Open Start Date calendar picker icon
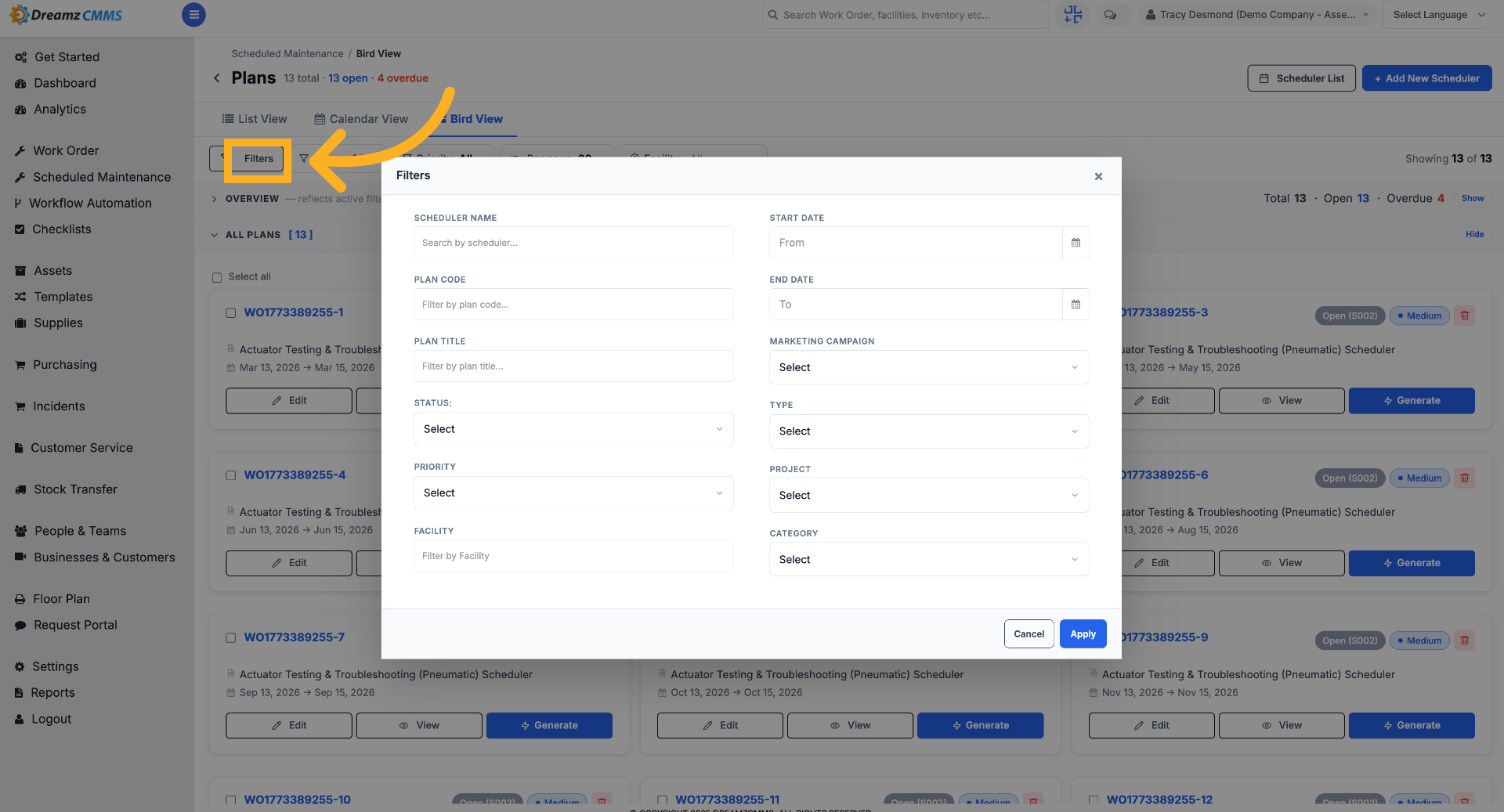This screenshot has height=812, width=1504. 1076,243
